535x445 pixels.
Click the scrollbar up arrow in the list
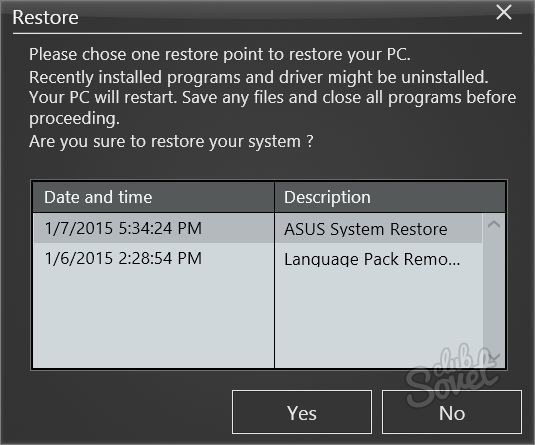pyautogui.click(x=494, y=225)
